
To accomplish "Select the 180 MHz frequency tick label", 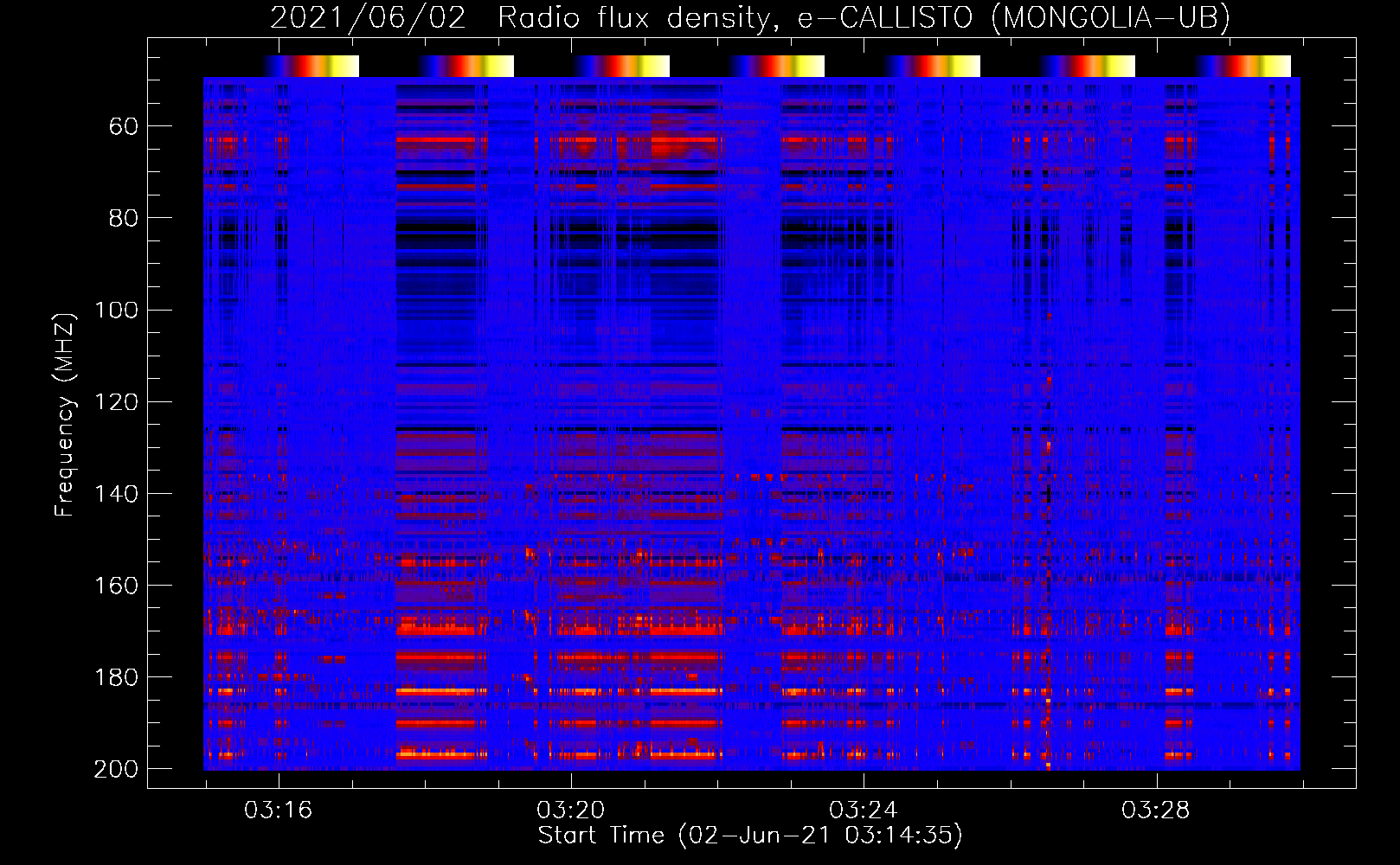I will (x=116, y=677).
